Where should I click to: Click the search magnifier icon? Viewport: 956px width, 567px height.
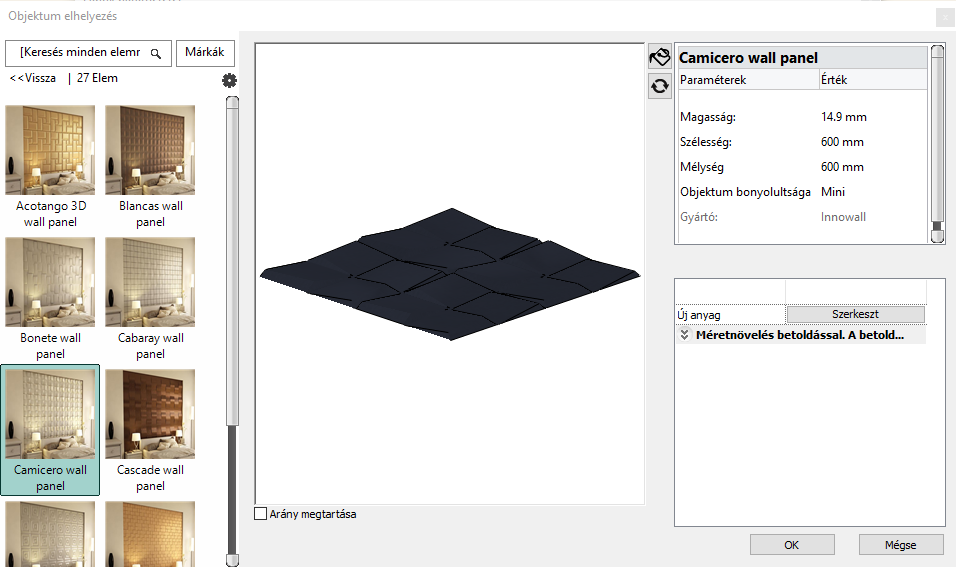[155, 54]
